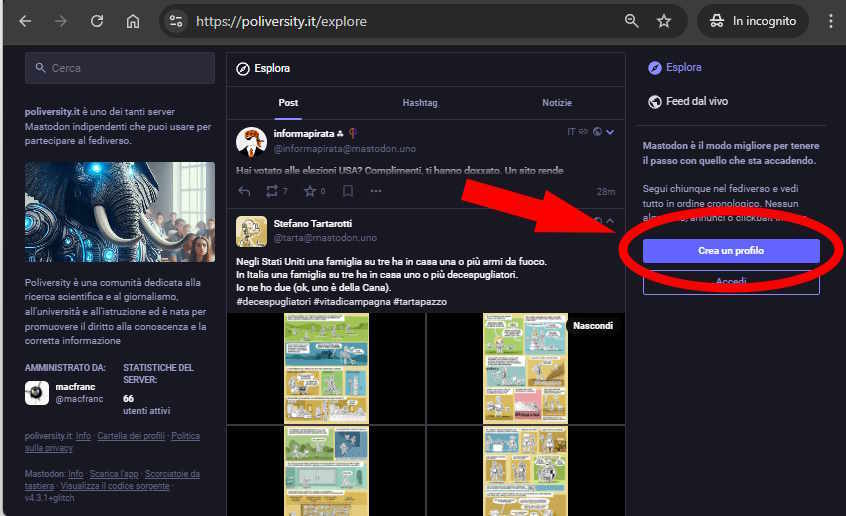The height and width of the screenshot is (516, 846).
Task: Expand informapirata's post with the chevron
Action: pos(610,132)
